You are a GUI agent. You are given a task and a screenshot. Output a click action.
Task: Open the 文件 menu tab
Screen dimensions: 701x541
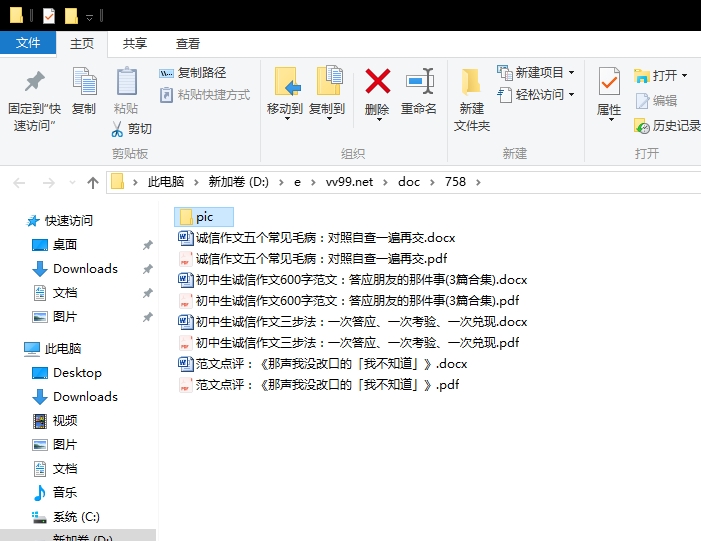[x=28, y=43]
